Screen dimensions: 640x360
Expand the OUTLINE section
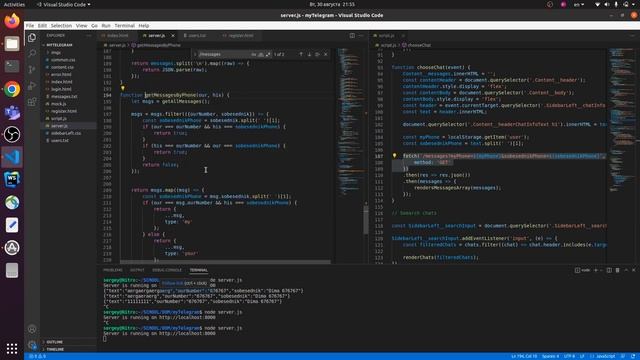coord(54,342)
